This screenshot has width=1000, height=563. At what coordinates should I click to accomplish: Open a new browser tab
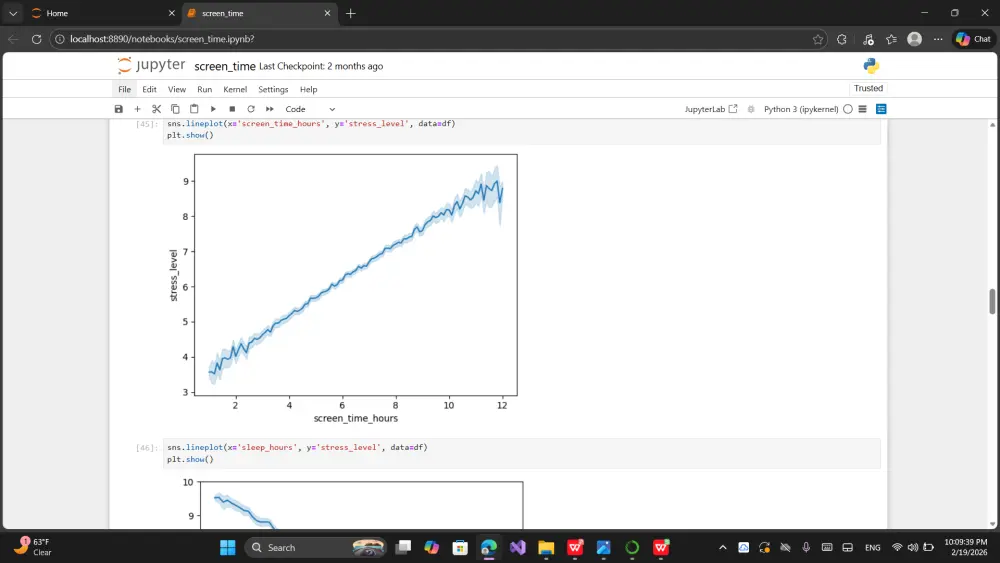(x=350, y=13)
